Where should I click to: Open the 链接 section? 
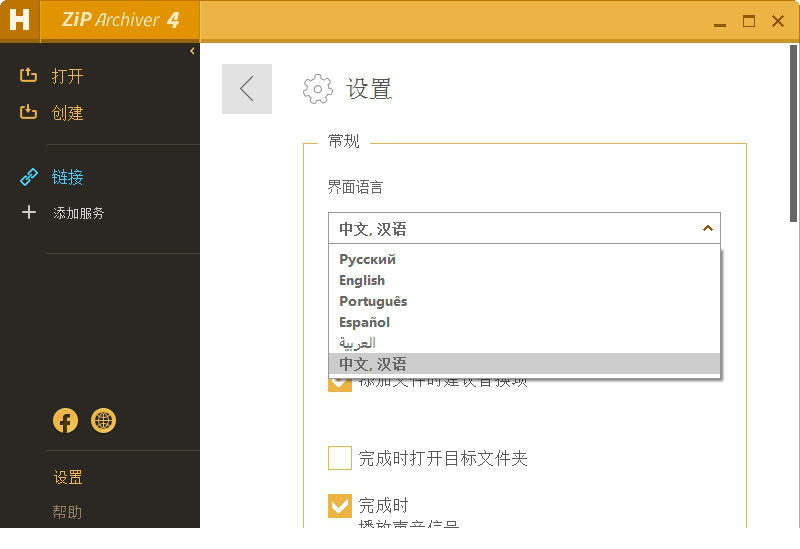coord(67,177)
